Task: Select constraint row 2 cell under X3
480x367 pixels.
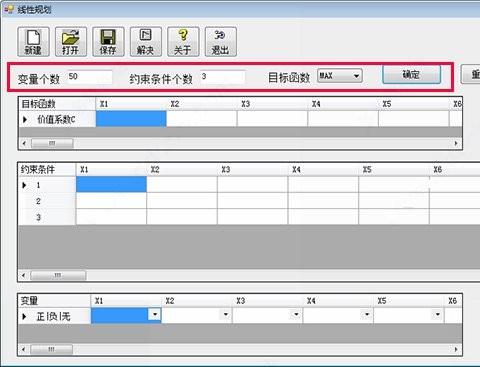Action: coord(253,201)
